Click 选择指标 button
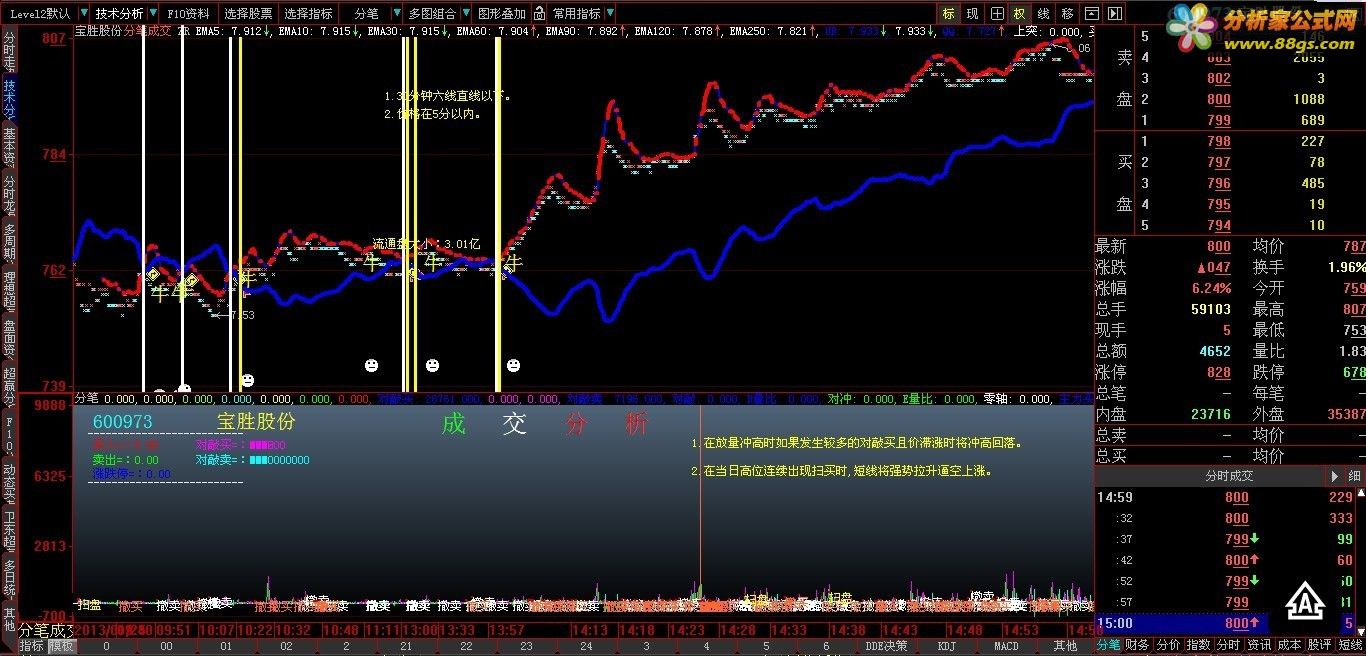The height and width of the screenshot is (656, 1366). tap(308, 14)
